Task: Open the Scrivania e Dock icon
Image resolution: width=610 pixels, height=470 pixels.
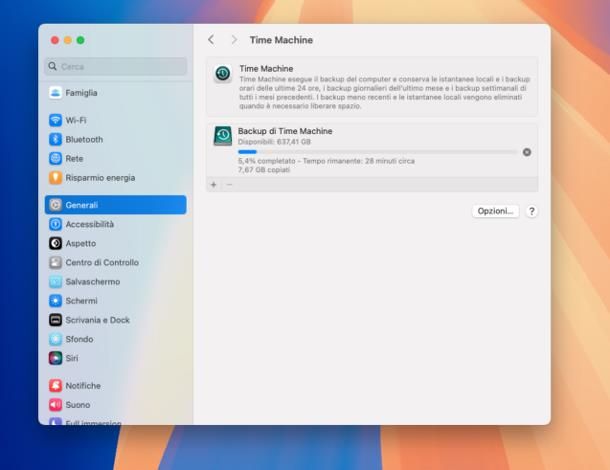Action: point(55,320)
